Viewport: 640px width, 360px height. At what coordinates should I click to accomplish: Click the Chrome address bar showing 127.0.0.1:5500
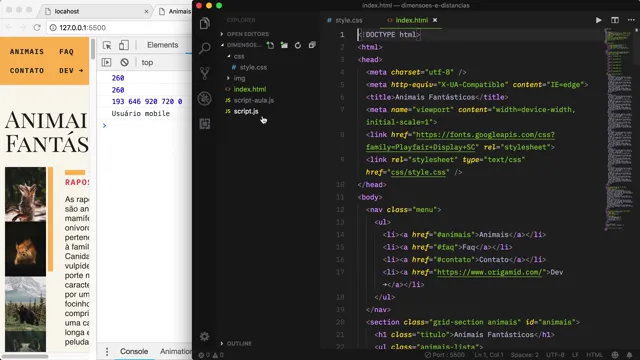pyautogui.click(x=118, y=28)
